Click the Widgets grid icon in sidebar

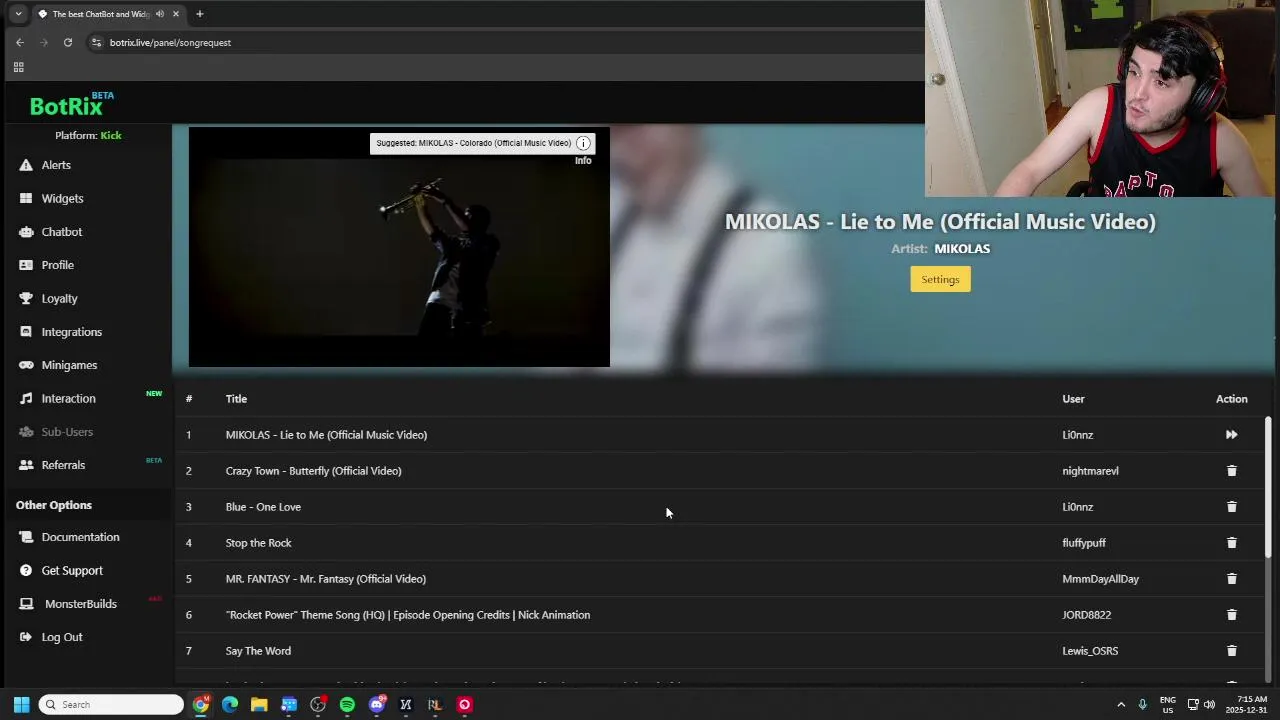[x=26, y=198]
